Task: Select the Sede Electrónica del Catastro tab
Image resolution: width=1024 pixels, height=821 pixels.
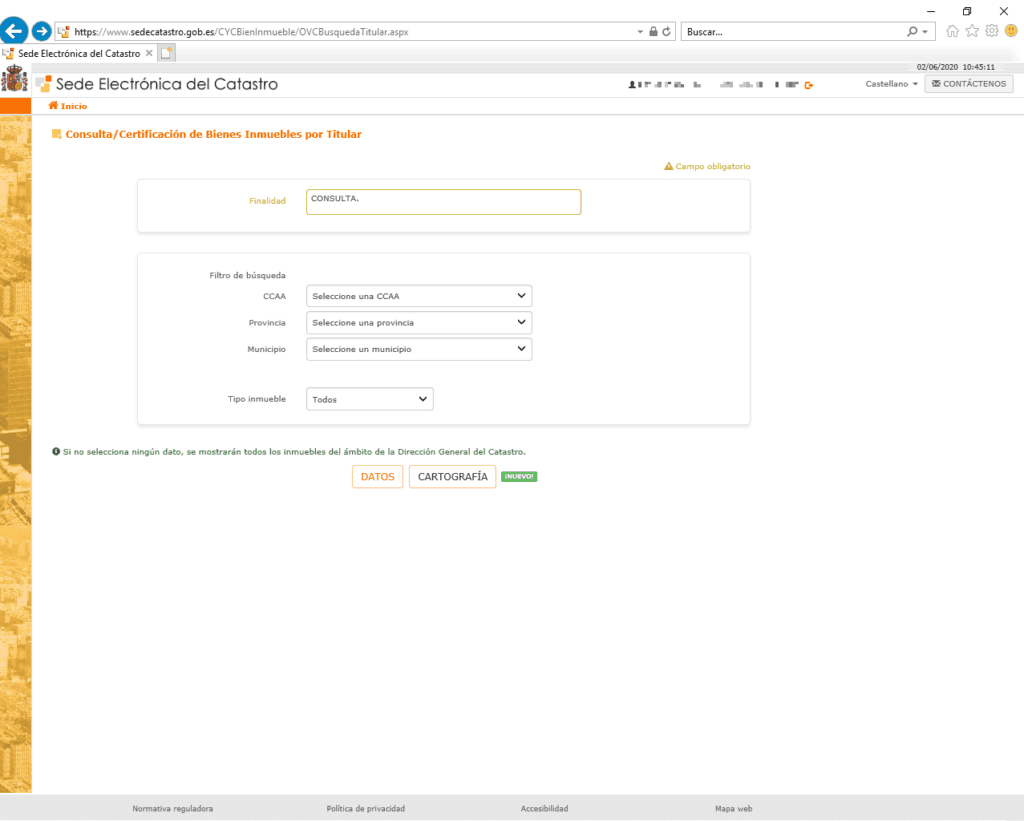Action: (x=78, y=53)
